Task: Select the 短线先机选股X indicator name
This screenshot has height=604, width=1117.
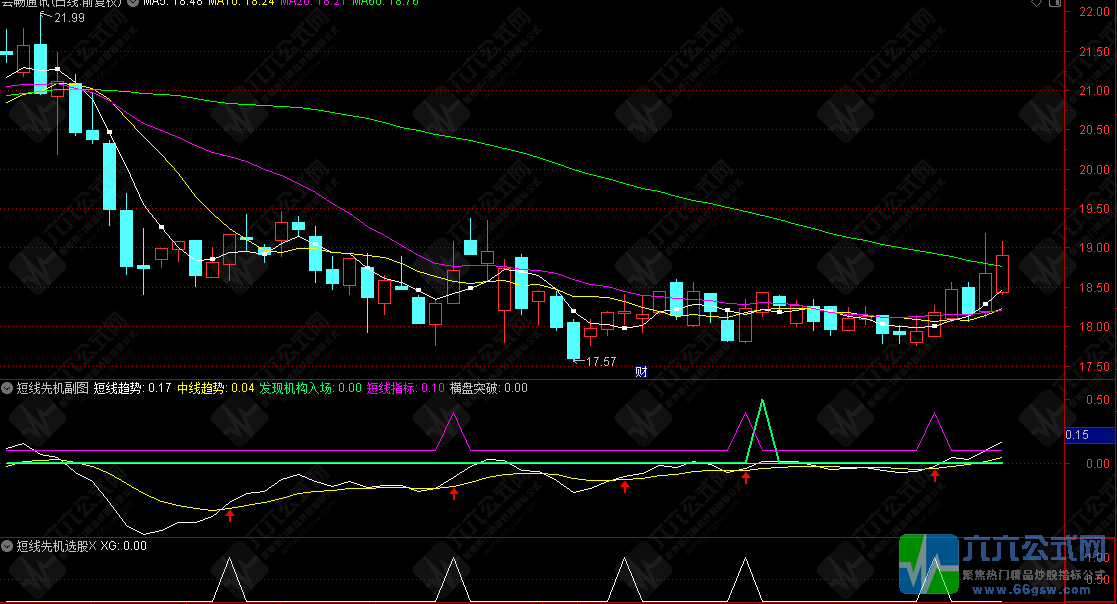Action: [x=56, y=546]
